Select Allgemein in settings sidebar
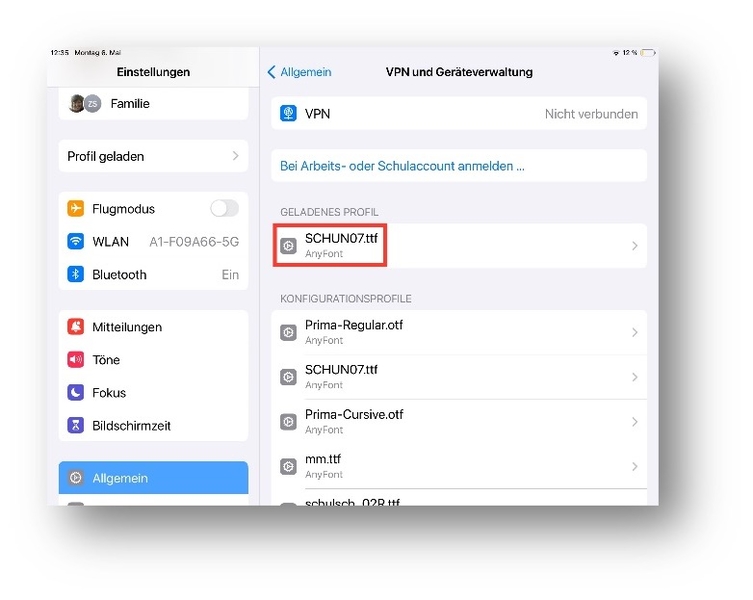The width and height of the screenshot is (753, 600). (x=153, y=478)
